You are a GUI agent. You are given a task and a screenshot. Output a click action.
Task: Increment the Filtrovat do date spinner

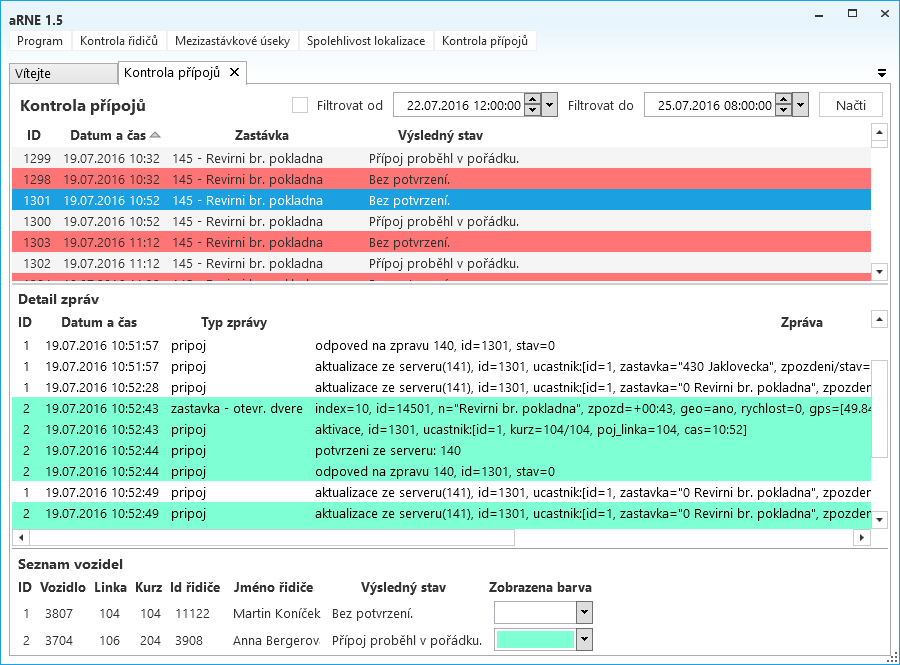[x=783, y=100]
